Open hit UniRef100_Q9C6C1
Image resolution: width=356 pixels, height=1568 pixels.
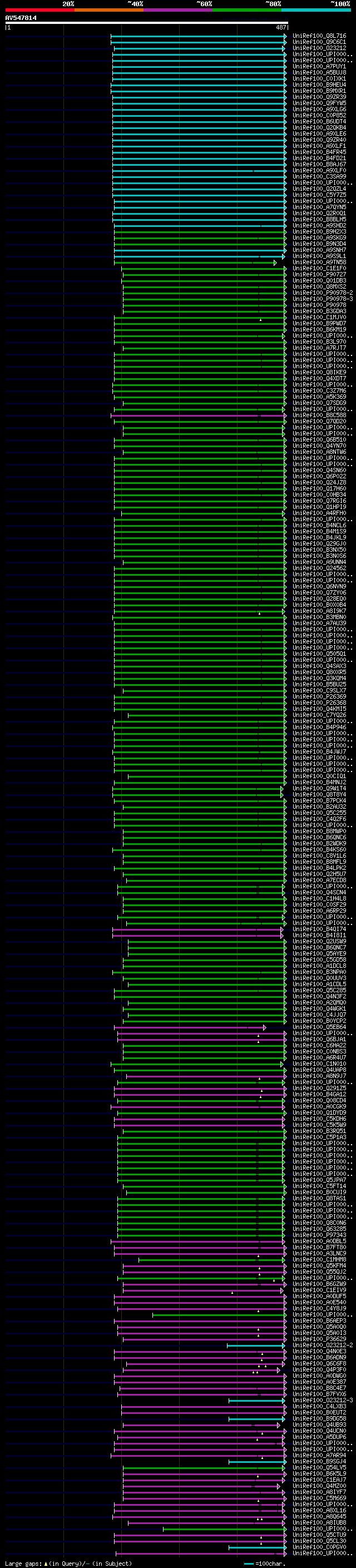319,42
